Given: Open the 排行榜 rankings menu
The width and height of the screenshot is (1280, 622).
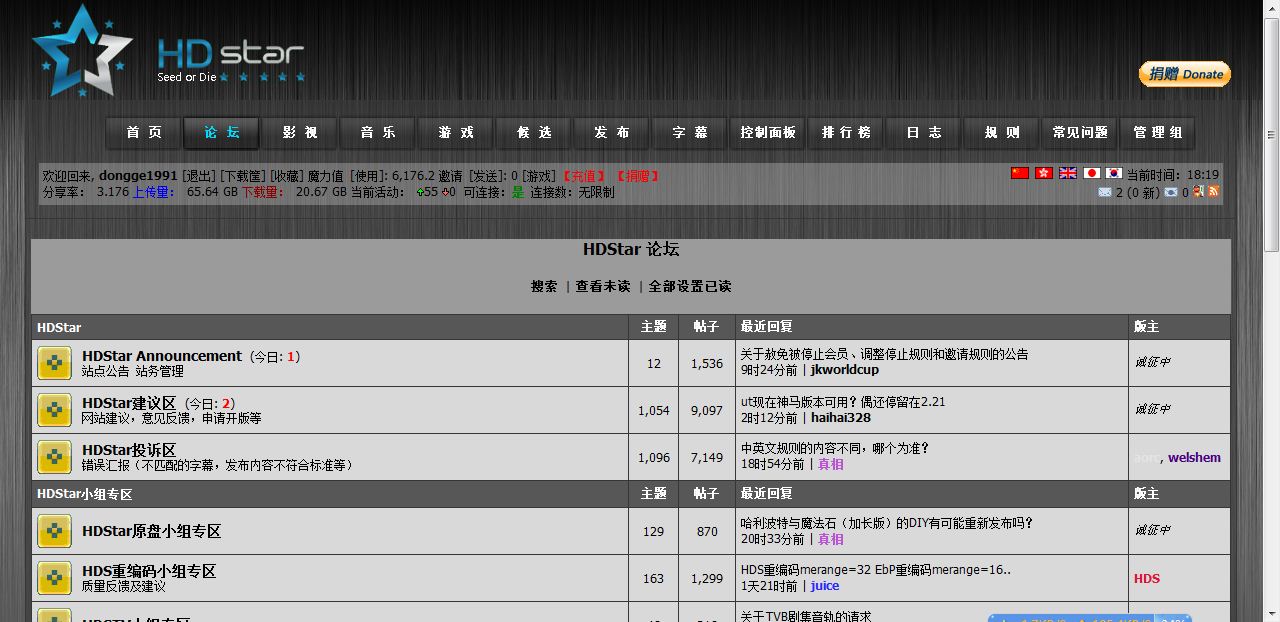Looking at the screenshot, I should tap(846, 133).
